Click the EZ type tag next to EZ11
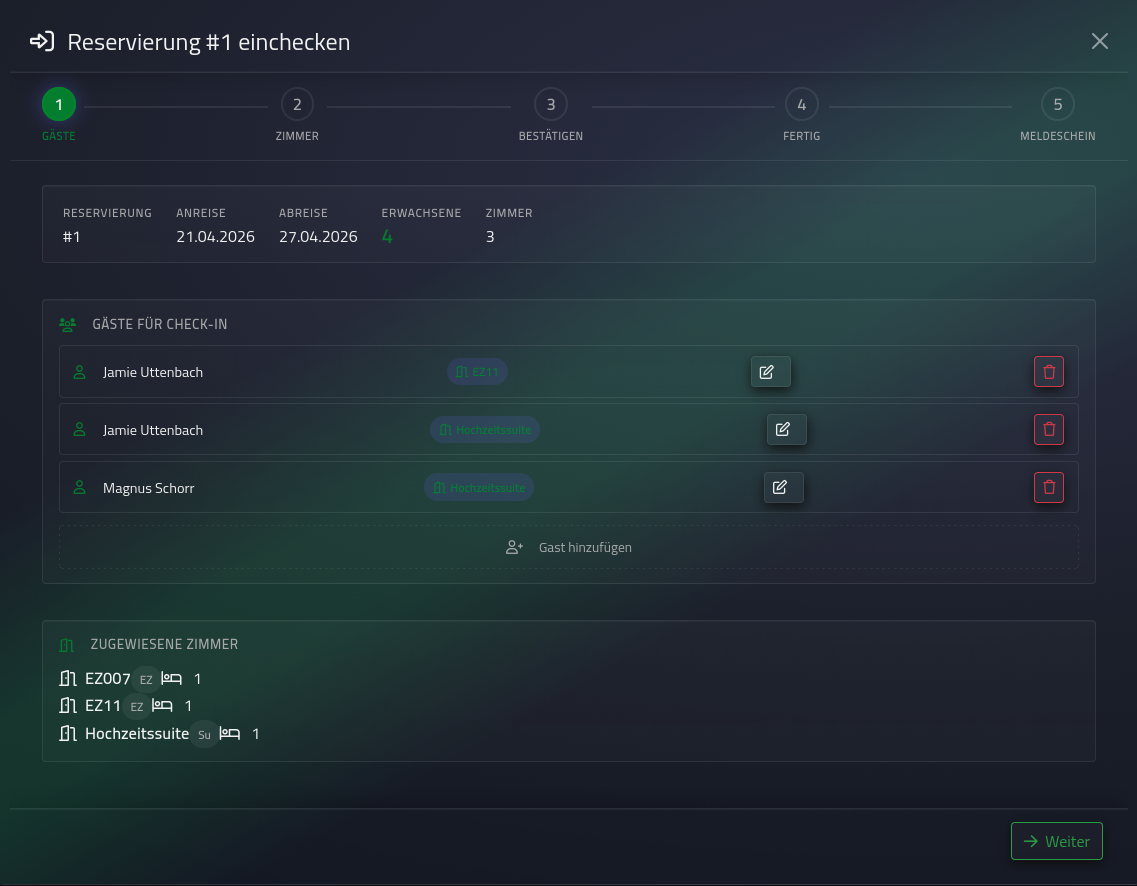 coord(137,706)
